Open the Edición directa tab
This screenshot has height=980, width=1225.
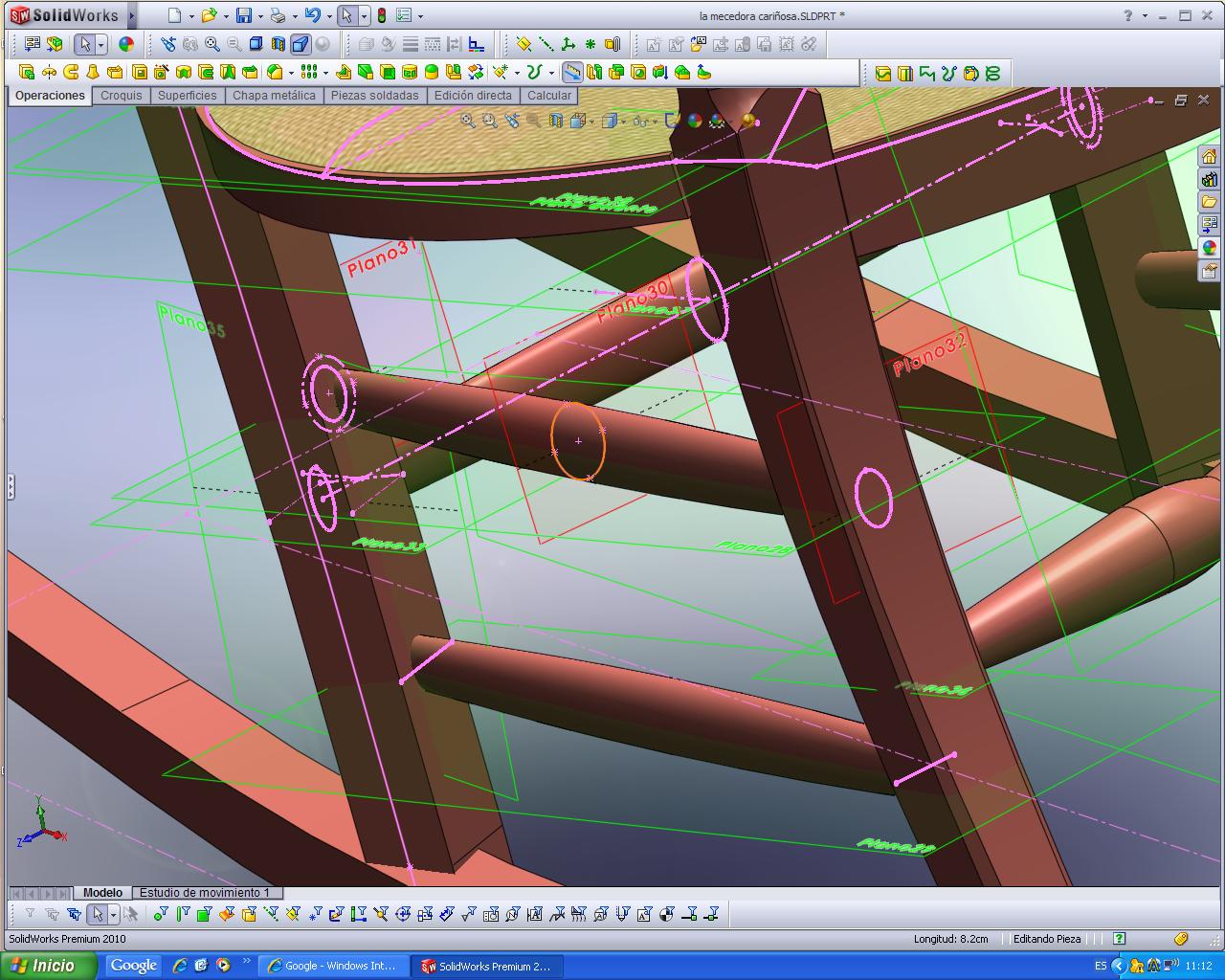click(473, 95)
